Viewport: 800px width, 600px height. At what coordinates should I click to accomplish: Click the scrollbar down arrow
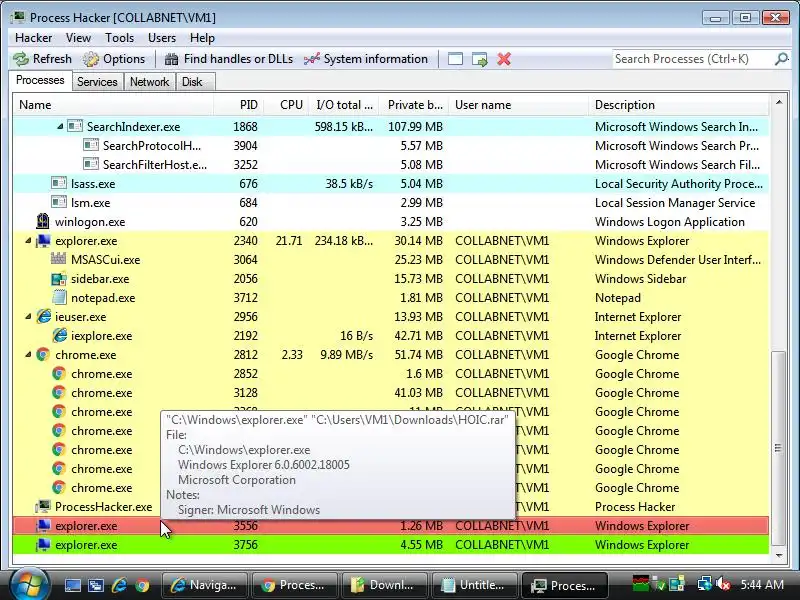pyautogui.click(x=779, y=555)
